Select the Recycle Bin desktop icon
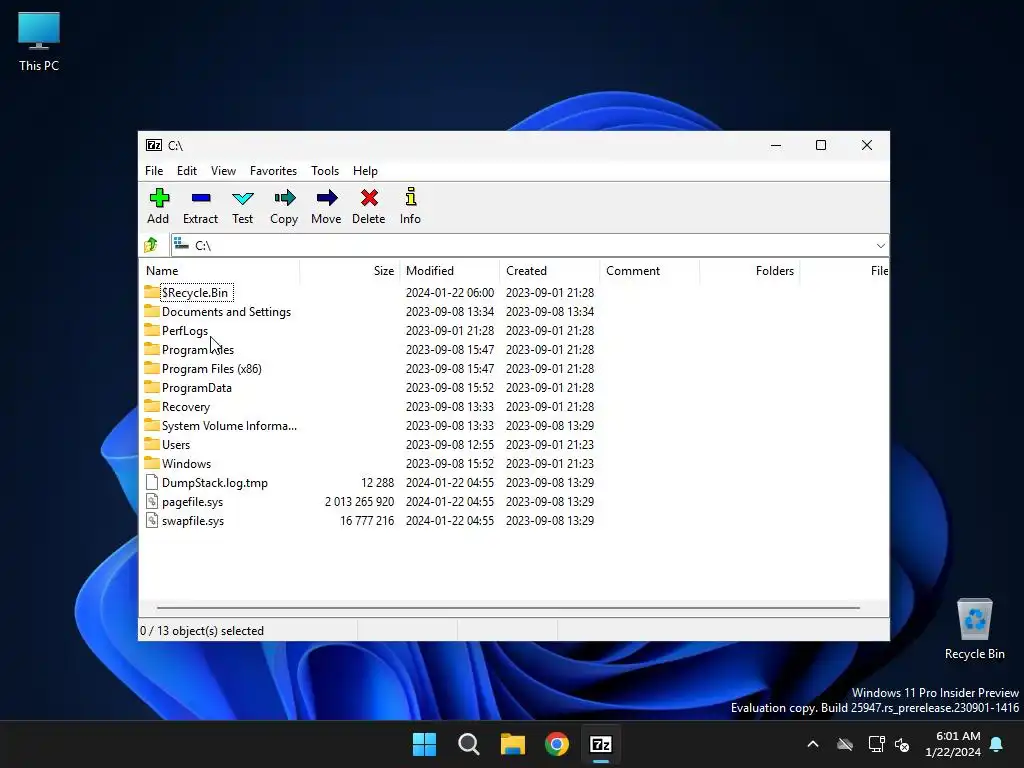Viewport: 1024px width, 768px height. tap(974, 630)
